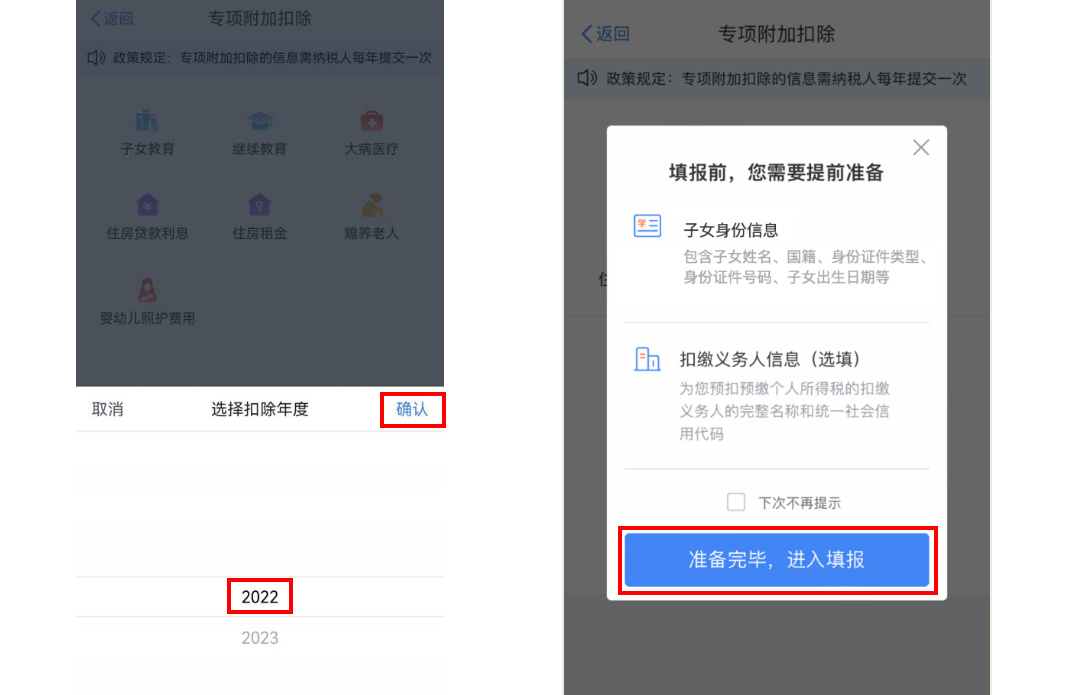Open the 子女教育 deduction icon
This screenshot has width=1080, height=695.
[147, 122]
